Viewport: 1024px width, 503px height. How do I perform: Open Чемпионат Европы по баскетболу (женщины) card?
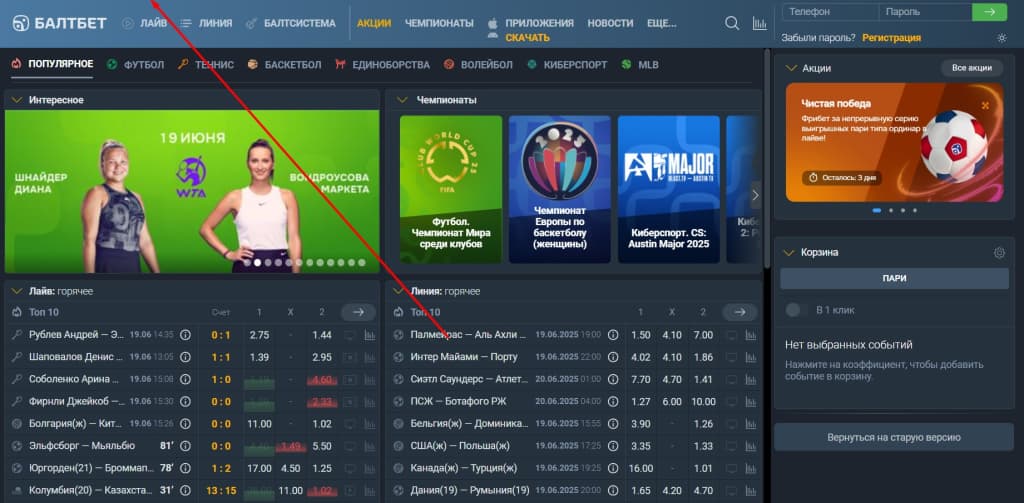[560, 189]
